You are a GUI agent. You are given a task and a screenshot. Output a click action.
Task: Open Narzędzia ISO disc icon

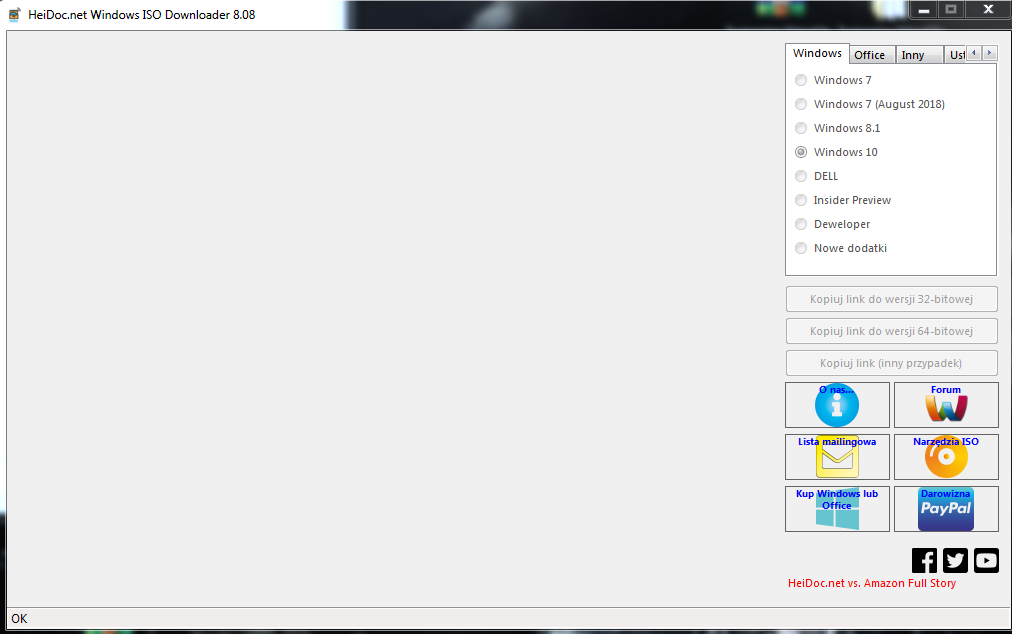click(946, 457)
